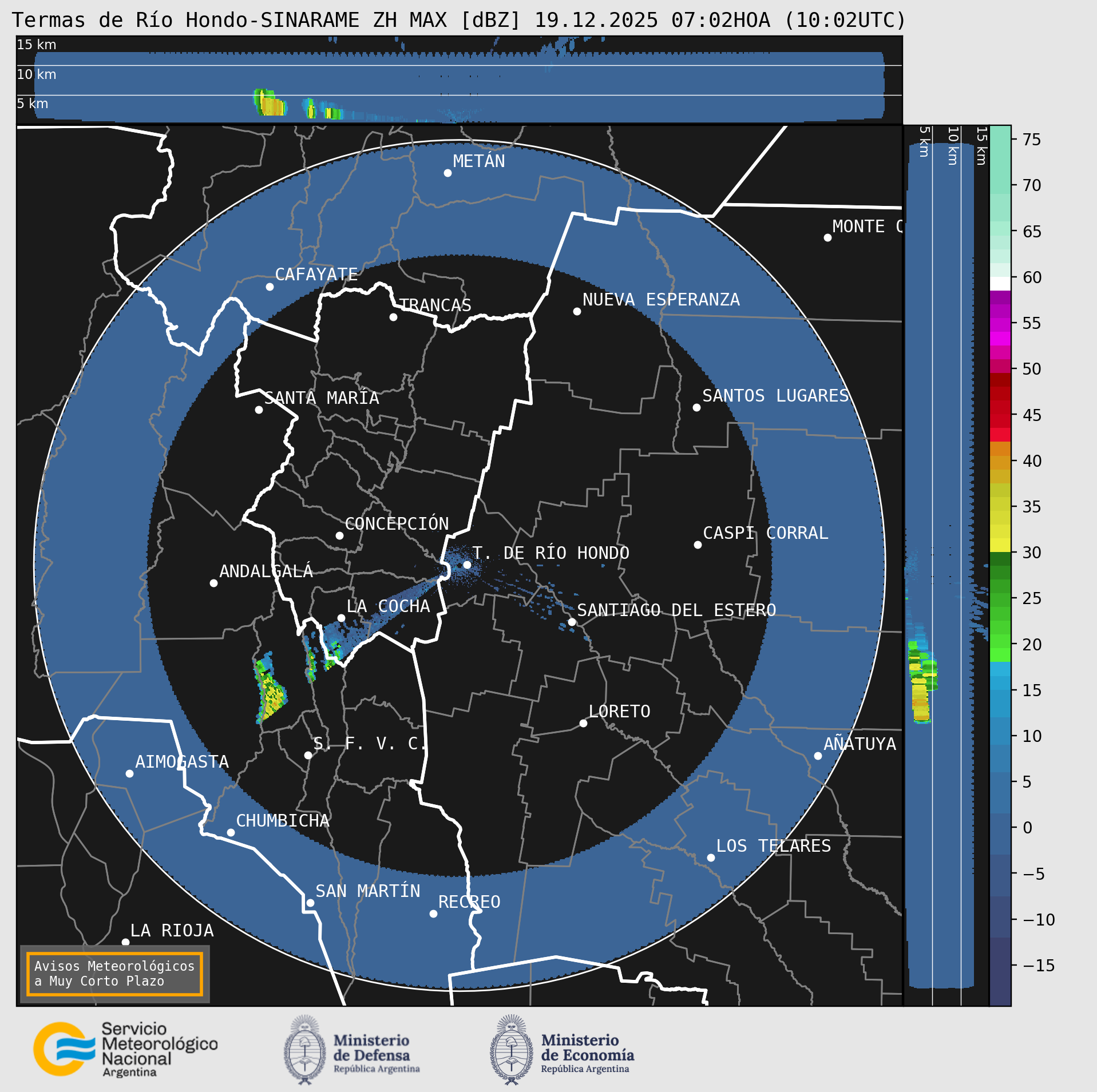Select the Andalgalá city marker dot
The width and height of the screenshot is (1097, 1092).
pyautogui.click(x=213, y=583)
